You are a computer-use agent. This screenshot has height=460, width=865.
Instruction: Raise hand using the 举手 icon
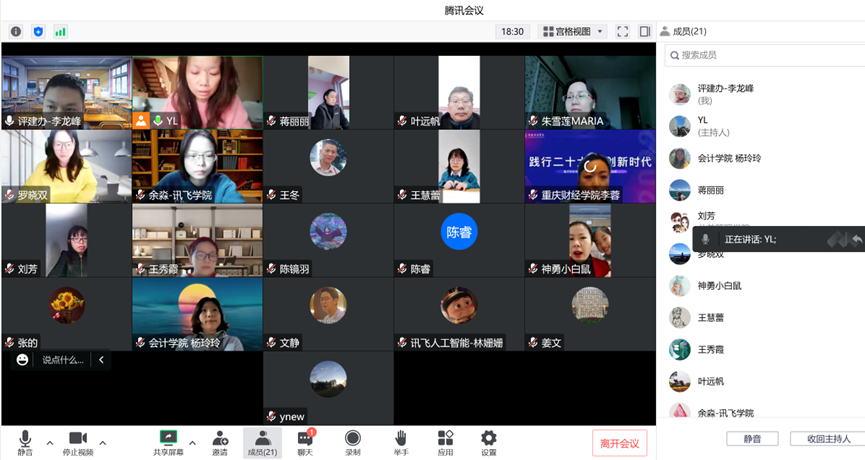401,442
